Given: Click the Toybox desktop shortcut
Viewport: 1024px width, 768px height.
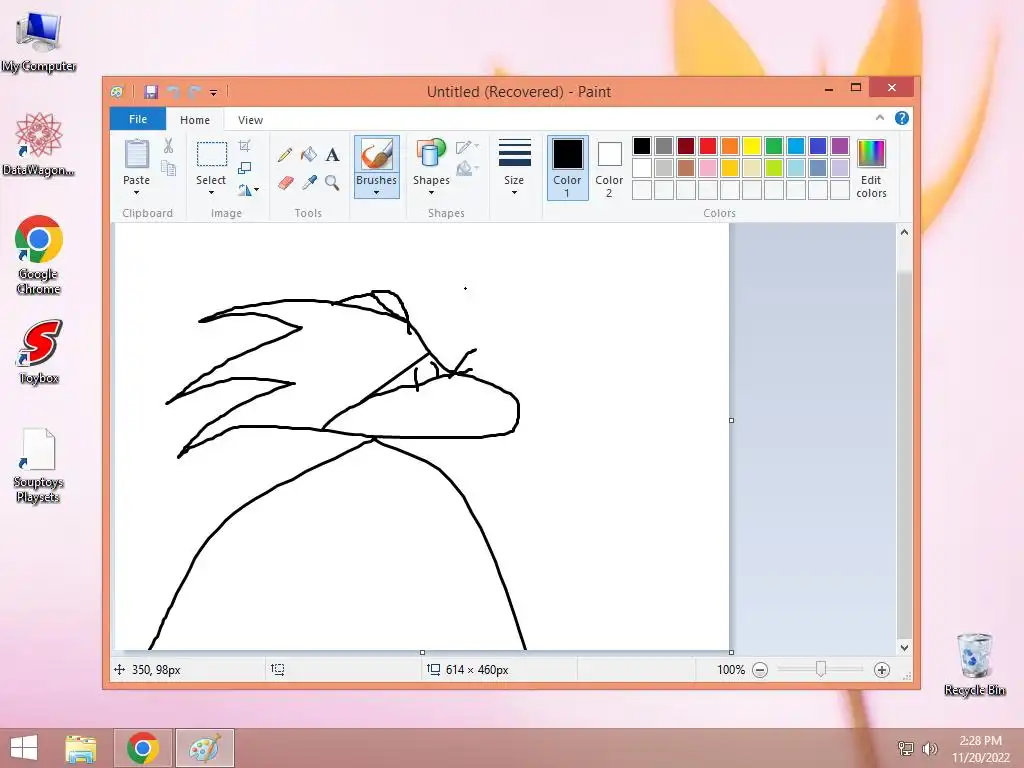Looking at the screenshot, I should click(39, 353).
